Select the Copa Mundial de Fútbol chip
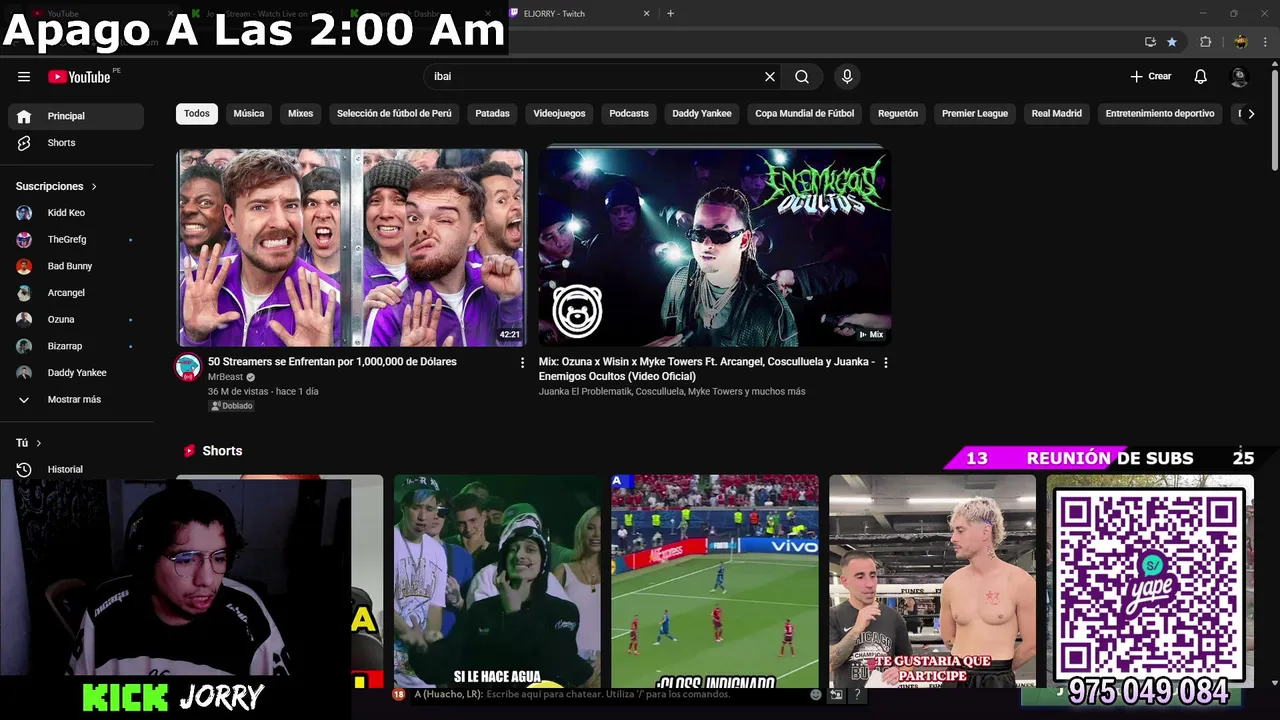Screen dimensions: 1280x720 coord(805,114)
